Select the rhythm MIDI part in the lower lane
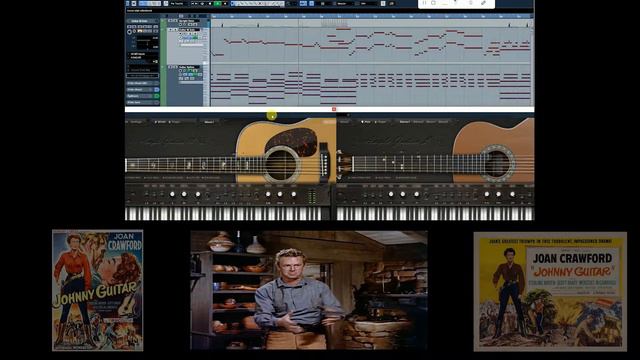Image resolution: width=640 pixels, height=360 pixels. (x=371, y=87)
